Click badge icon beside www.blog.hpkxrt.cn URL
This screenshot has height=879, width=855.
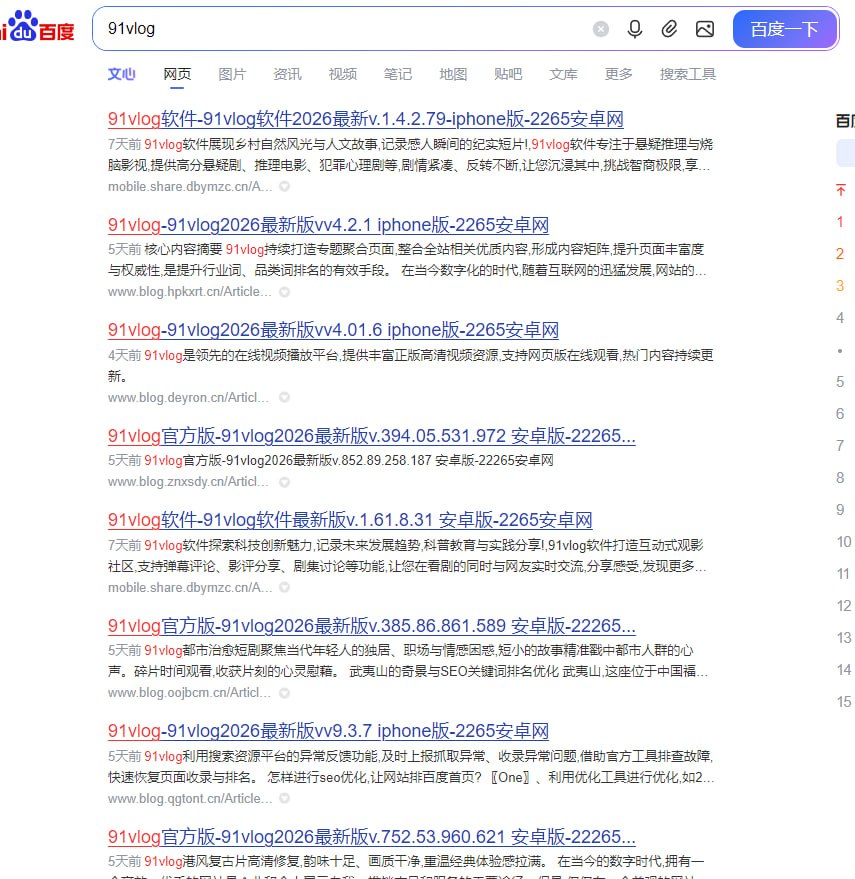tap(284, 292)
